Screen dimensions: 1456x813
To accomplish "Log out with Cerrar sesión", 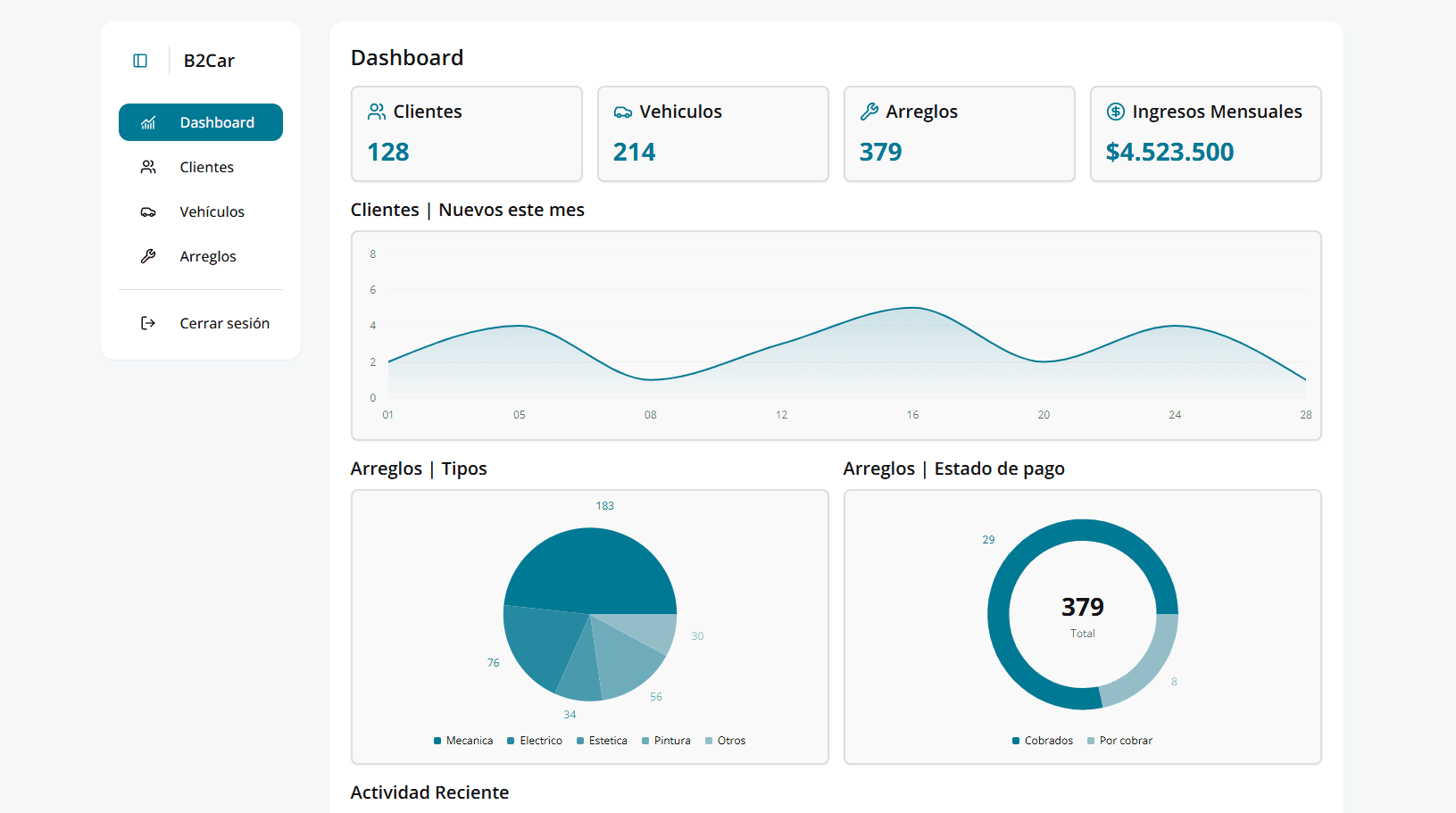I will 224,323.
